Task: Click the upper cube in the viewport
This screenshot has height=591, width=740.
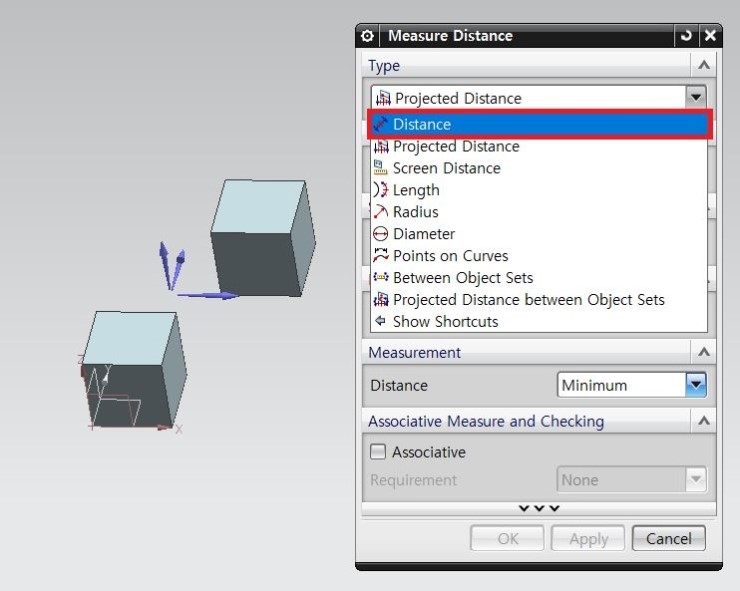Action: [261, 238]
